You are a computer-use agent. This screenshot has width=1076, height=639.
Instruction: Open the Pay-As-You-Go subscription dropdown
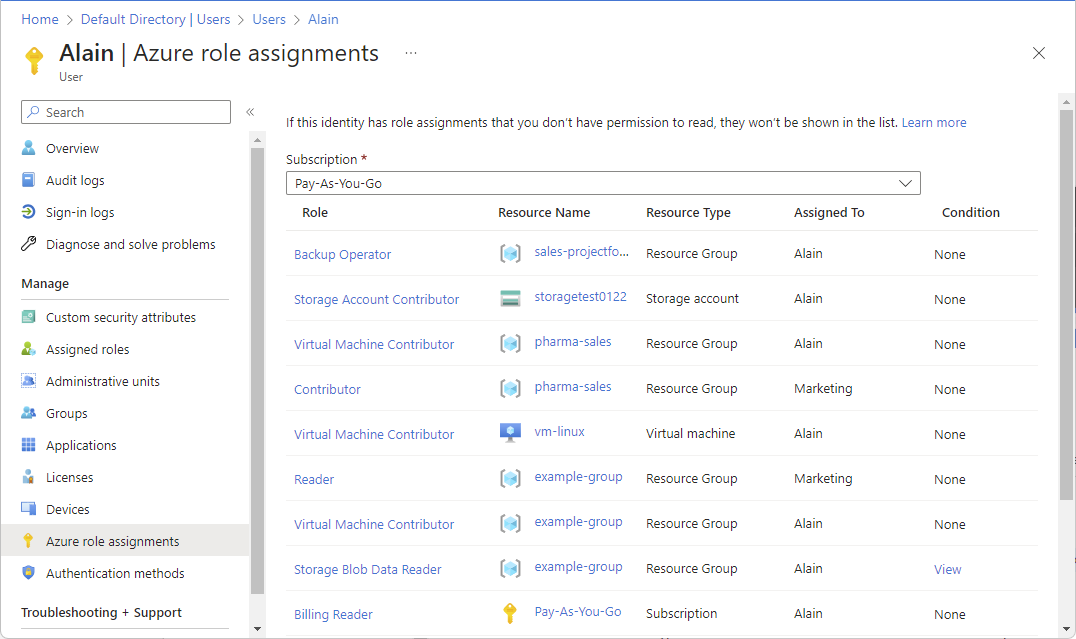[603, 183]
